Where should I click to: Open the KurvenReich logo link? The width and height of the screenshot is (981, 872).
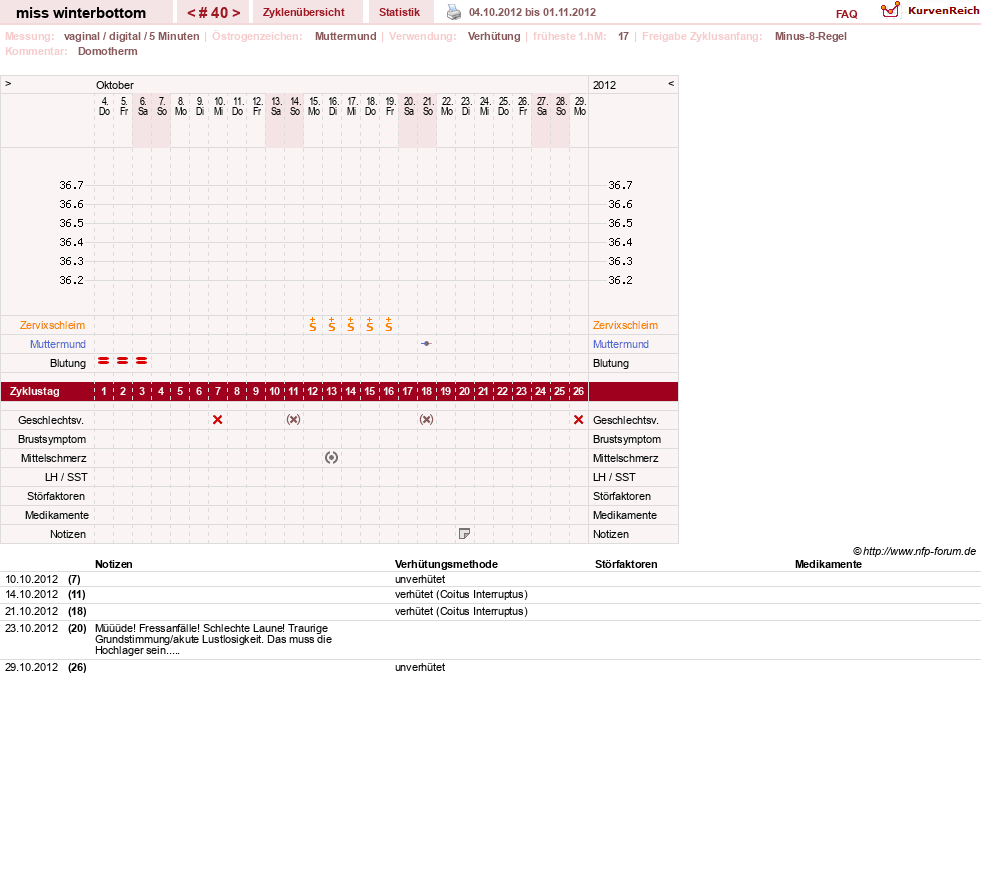coord(929,11)
